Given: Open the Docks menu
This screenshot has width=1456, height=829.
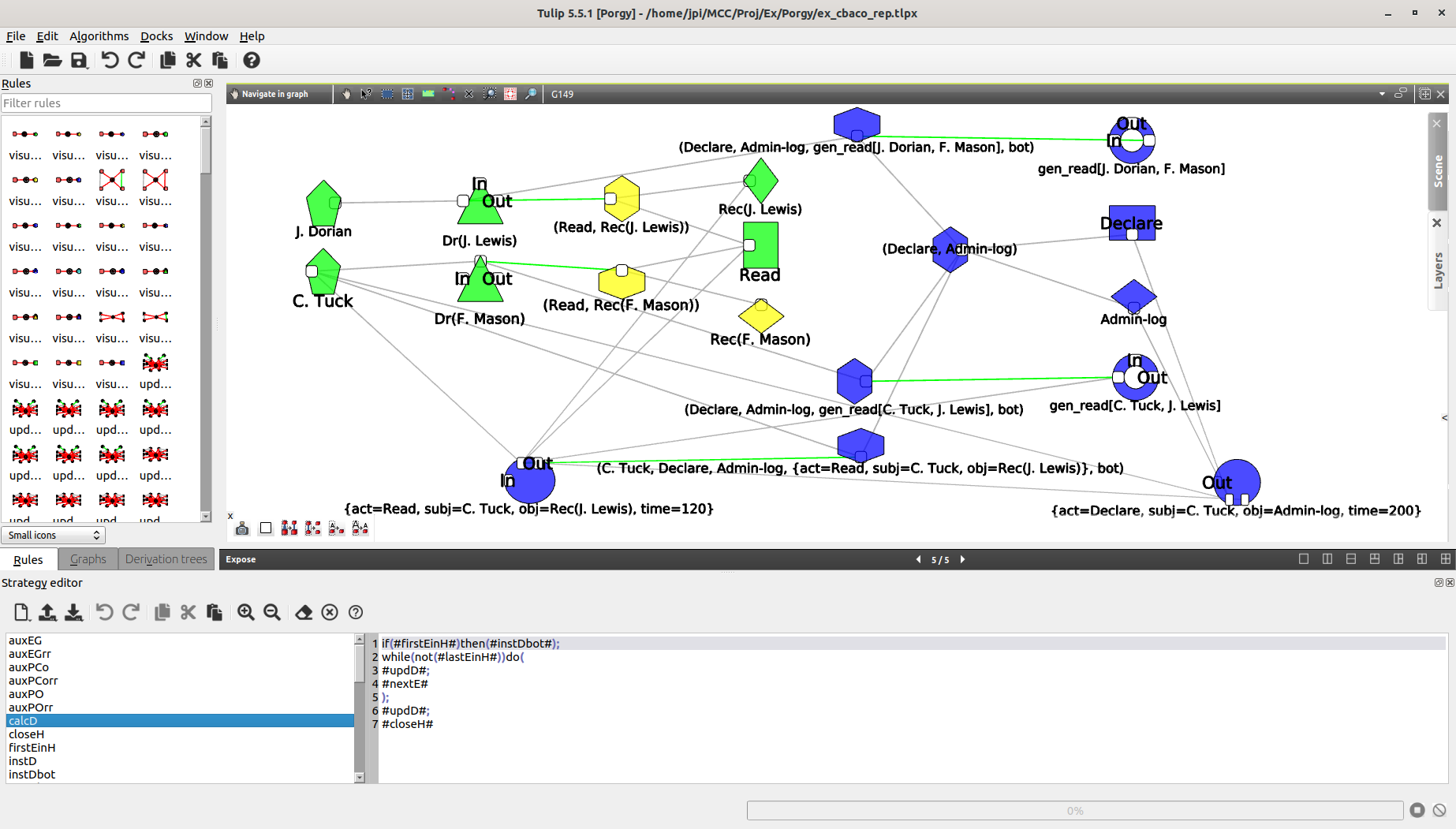Looking at the screenshot, I should point(156,36).
